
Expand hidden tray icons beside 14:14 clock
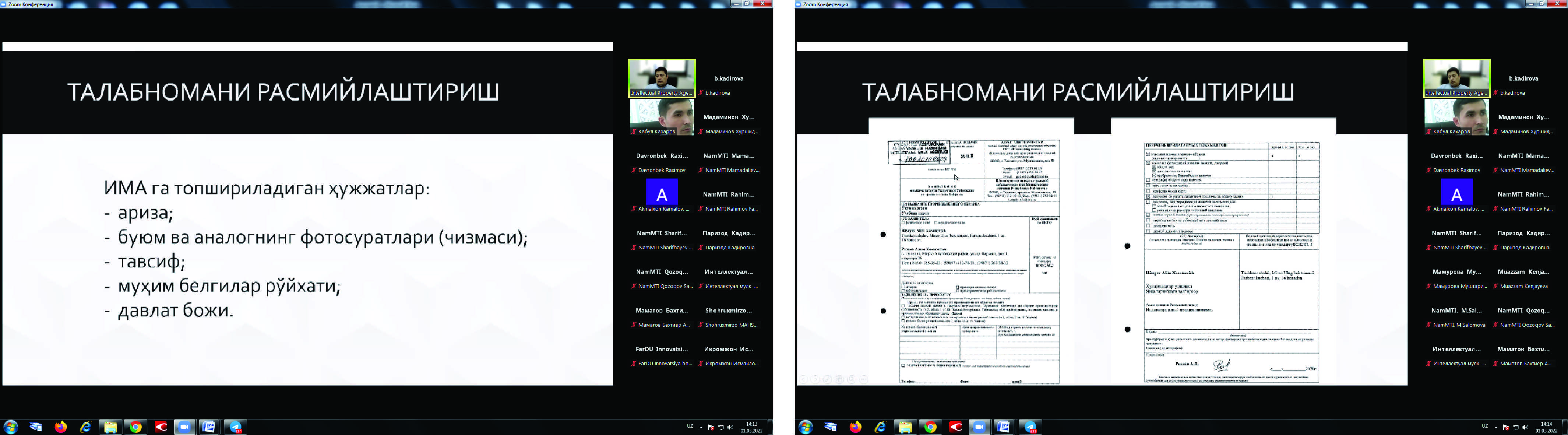click(1495, 427)
